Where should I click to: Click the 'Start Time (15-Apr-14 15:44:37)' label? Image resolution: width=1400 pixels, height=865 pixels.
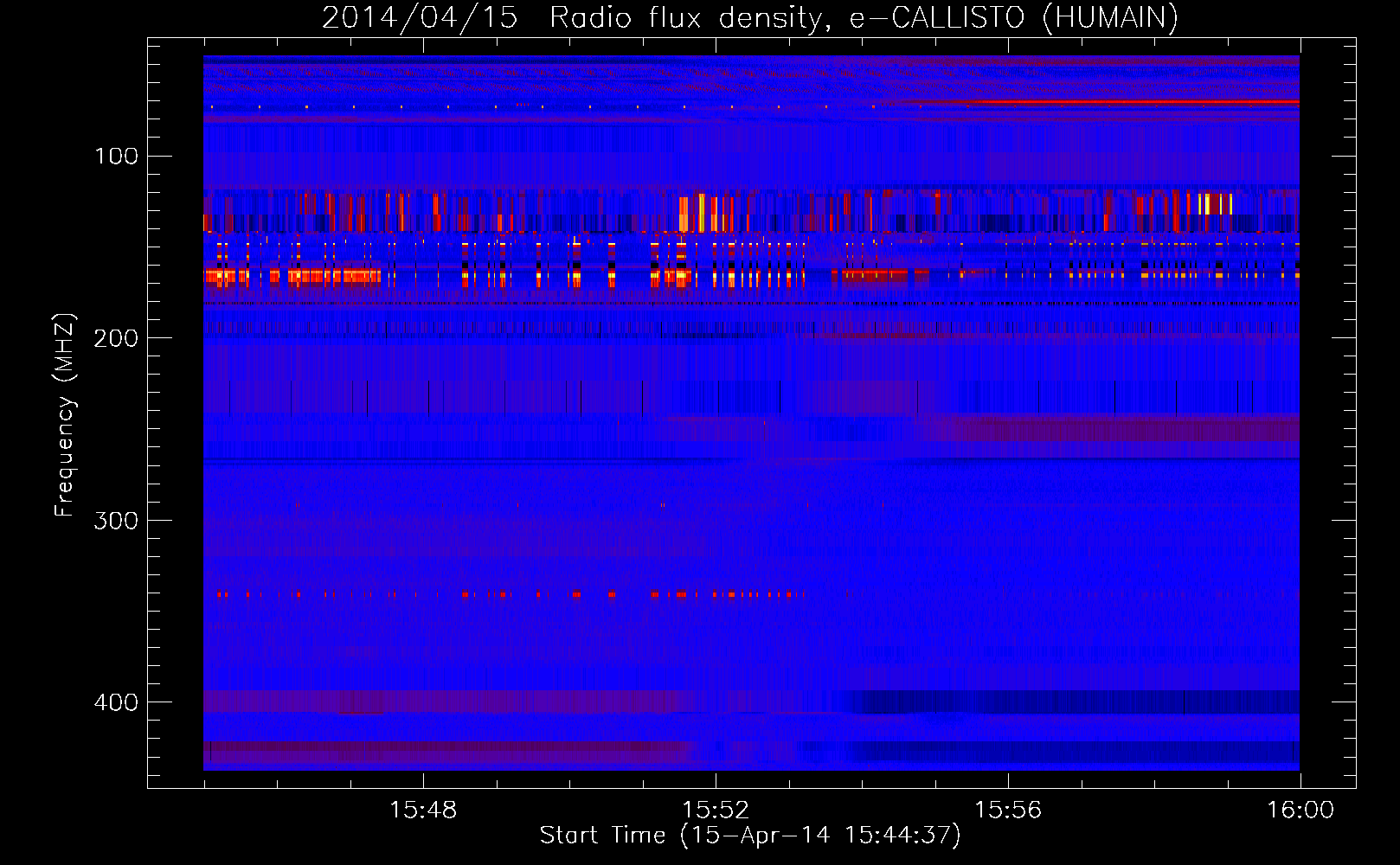(x=750, y=836)
